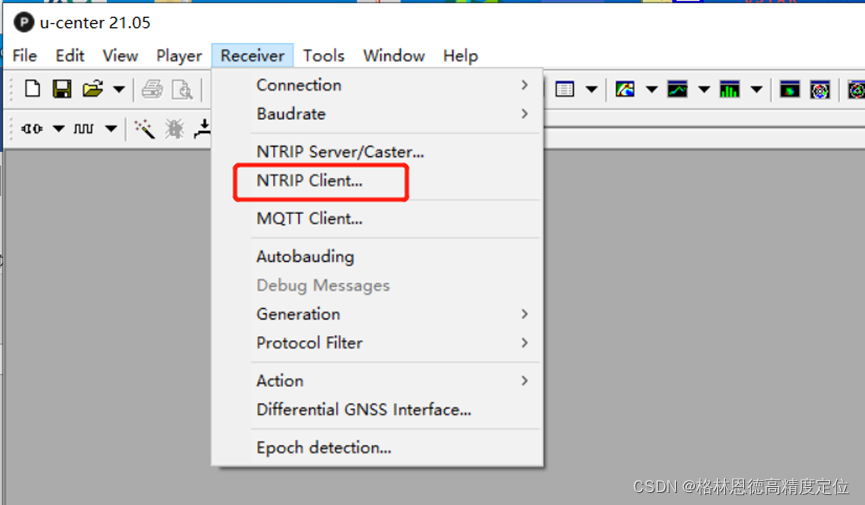Click the baudrate waveform icon

pyautogui.click(x=83, y=129)
